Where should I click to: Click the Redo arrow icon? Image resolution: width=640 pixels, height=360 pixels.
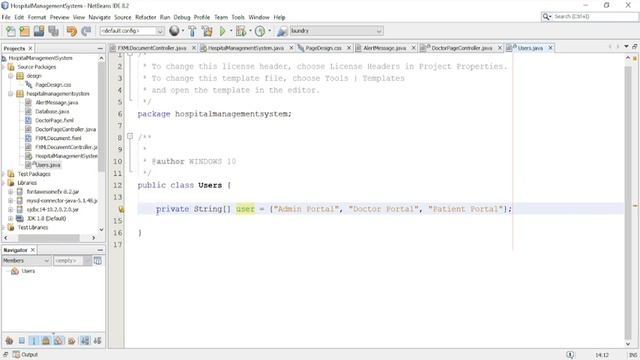86,31
